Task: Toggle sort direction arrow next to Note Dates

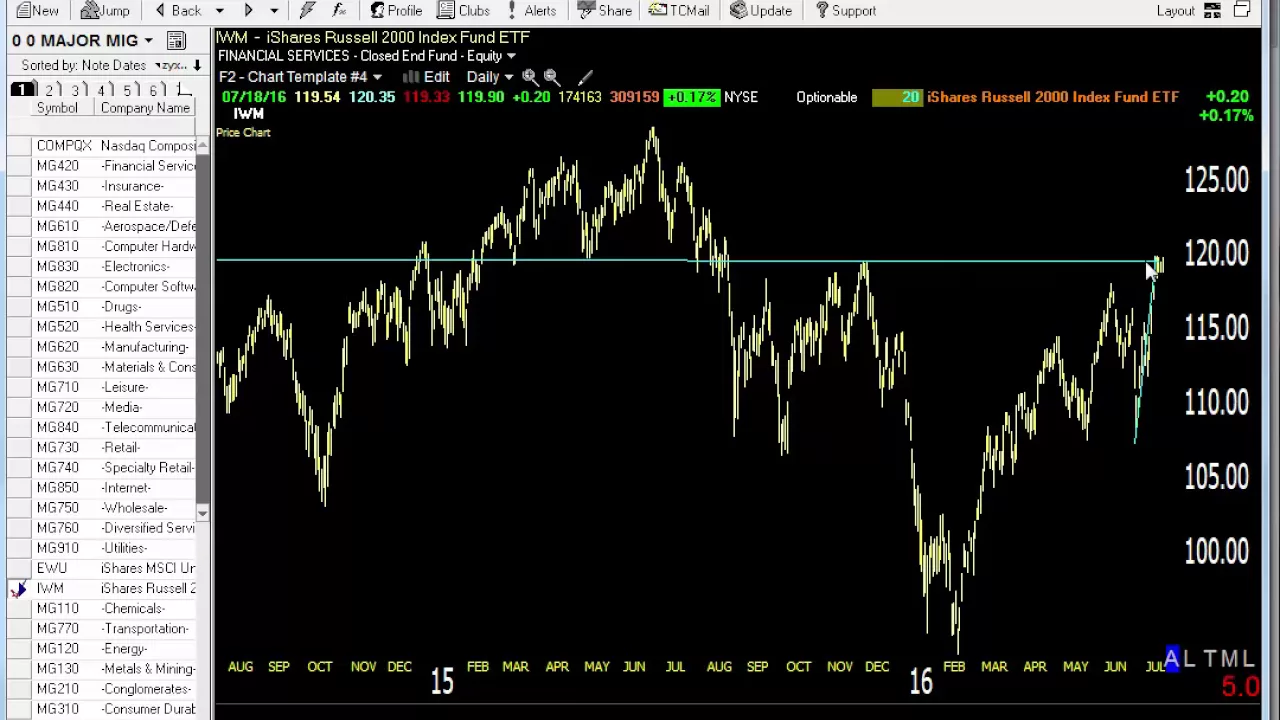Action: [197, 65]
